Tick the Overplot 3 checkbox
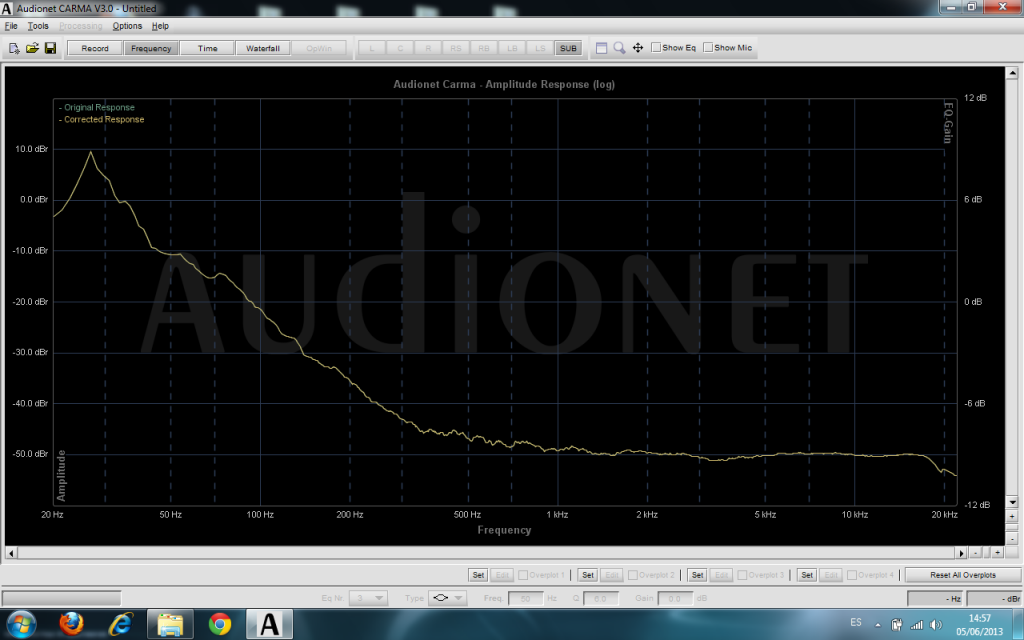The height and width of the screenshot is (640, 1024). click(x=743, y=575)
